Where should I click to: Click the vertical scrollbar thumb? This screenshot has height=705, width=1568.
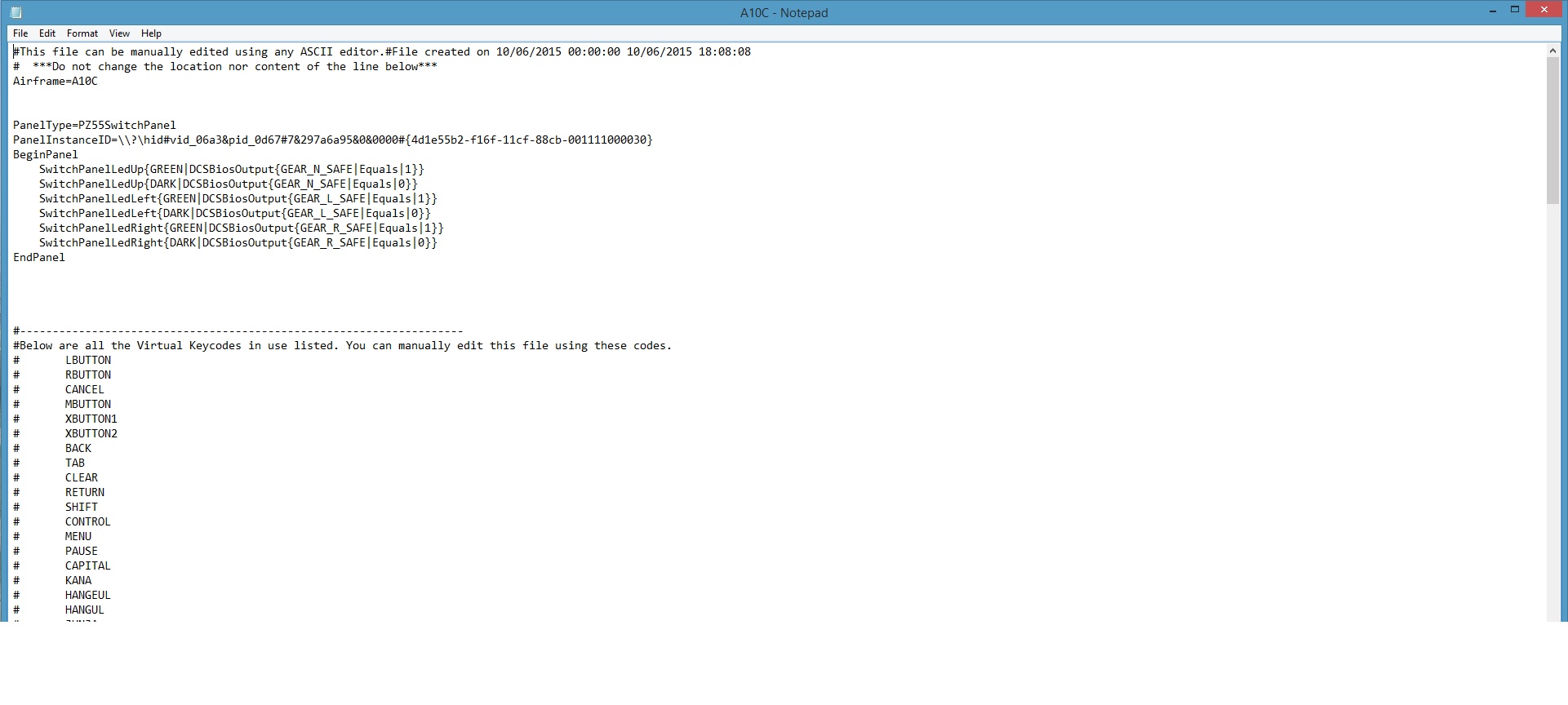(1552, 131)
